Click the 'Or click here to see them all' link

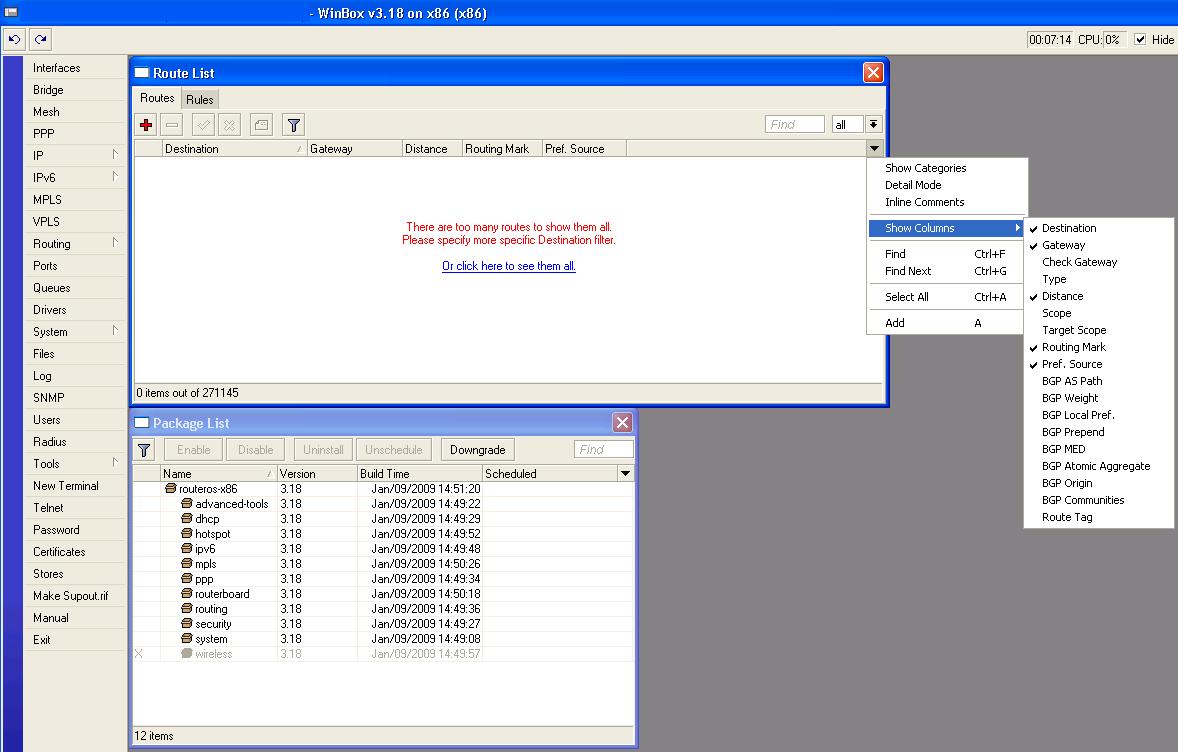(508, 266)
